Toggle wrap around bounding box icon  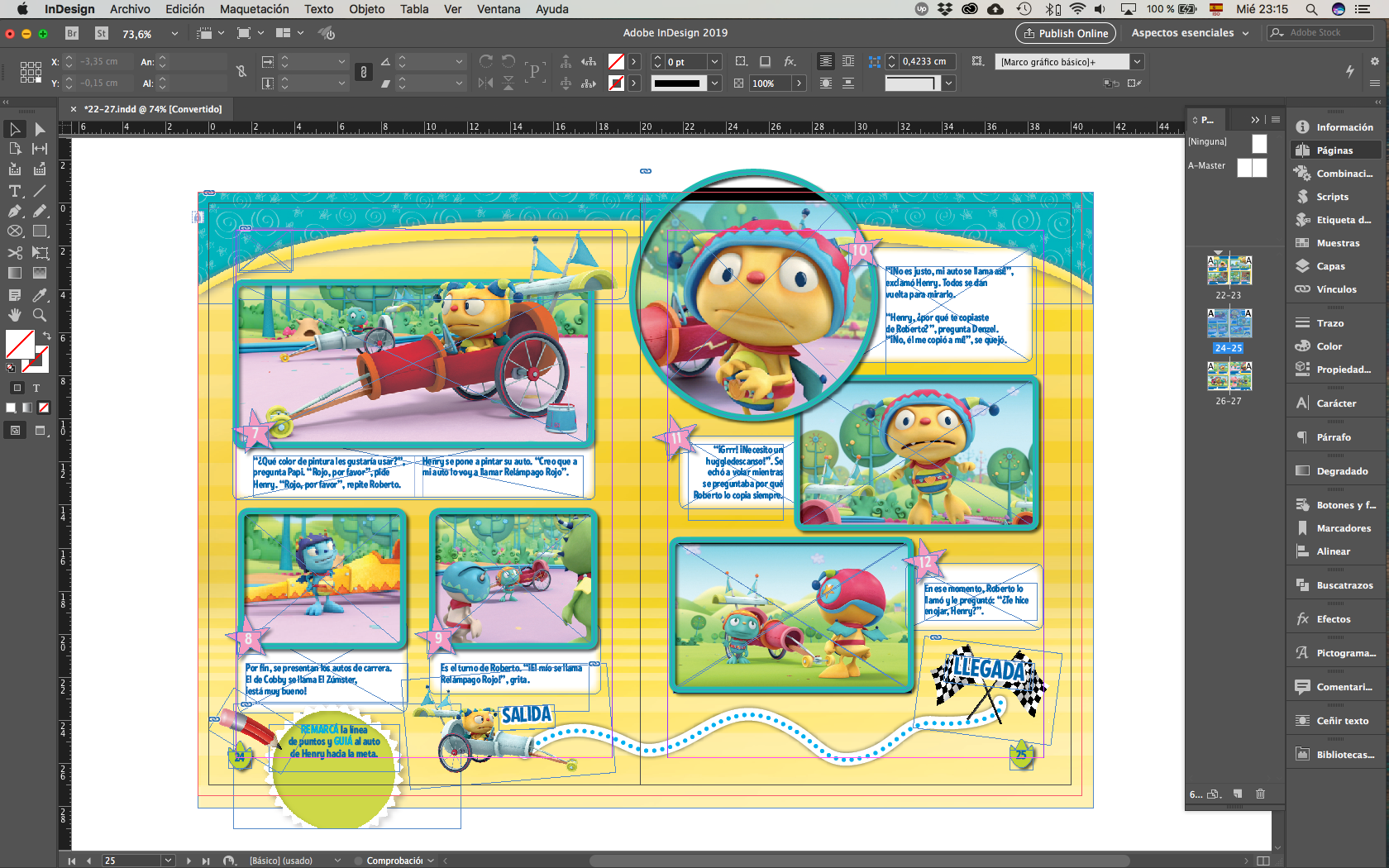pyautogui.click(x=848, y=61)
